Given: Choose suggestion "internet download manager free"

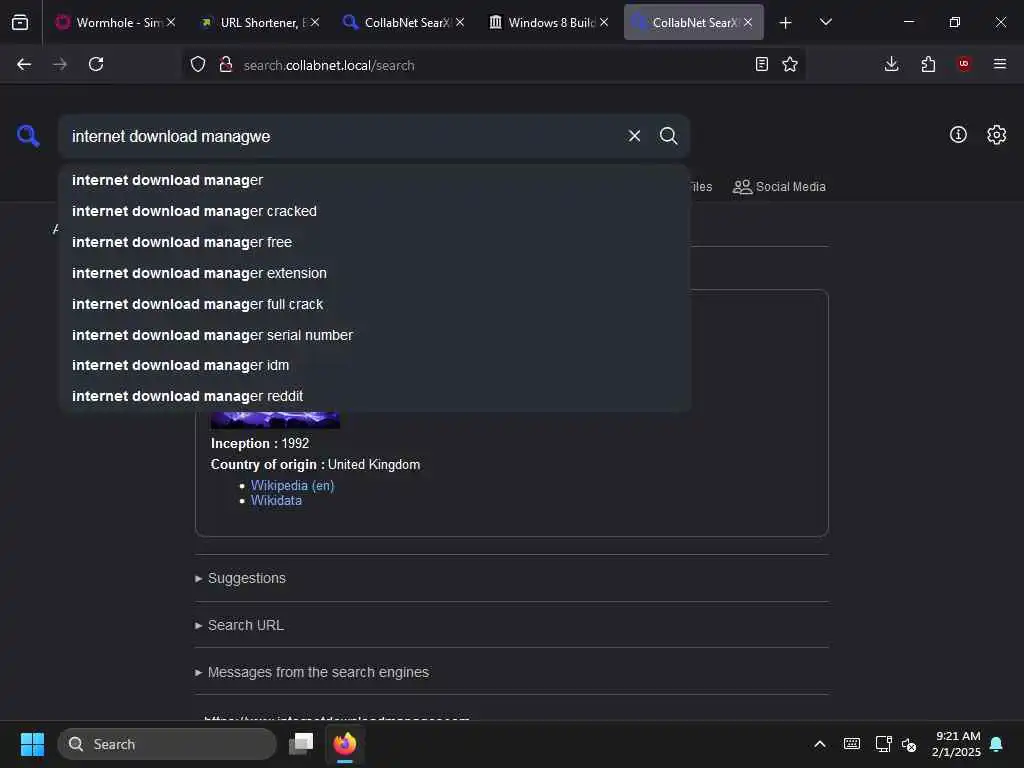Looking at the screenshot, I should point(374,242).
